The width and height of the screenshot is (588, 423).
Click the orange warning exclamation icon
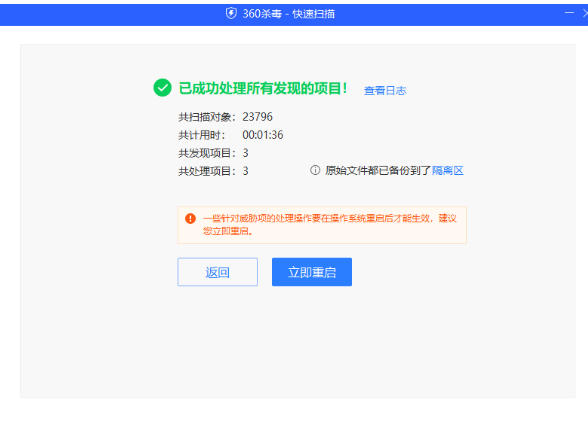pyautogui.click(x=190, y=218)
